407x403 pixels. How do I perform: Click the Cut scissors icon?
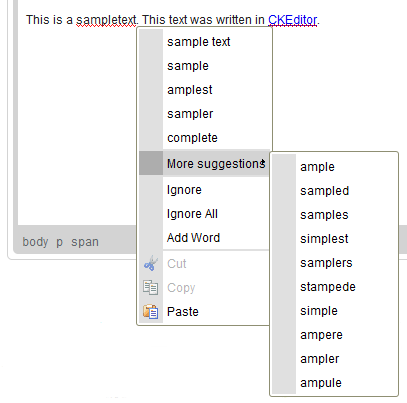(x=151, y=263)
